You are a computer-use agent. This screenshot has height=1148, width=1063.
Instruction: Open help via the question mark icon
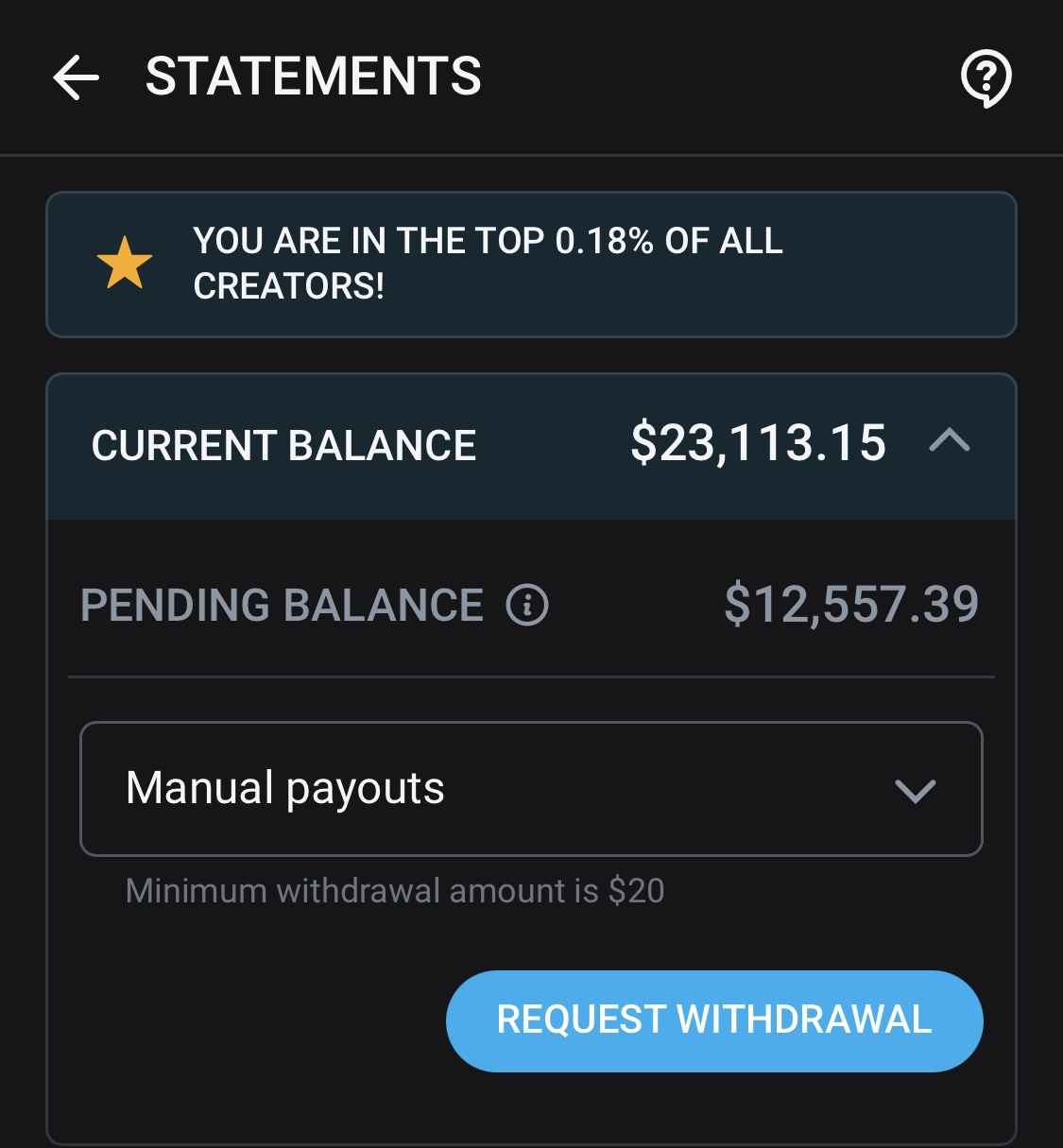tap(986, 77)
